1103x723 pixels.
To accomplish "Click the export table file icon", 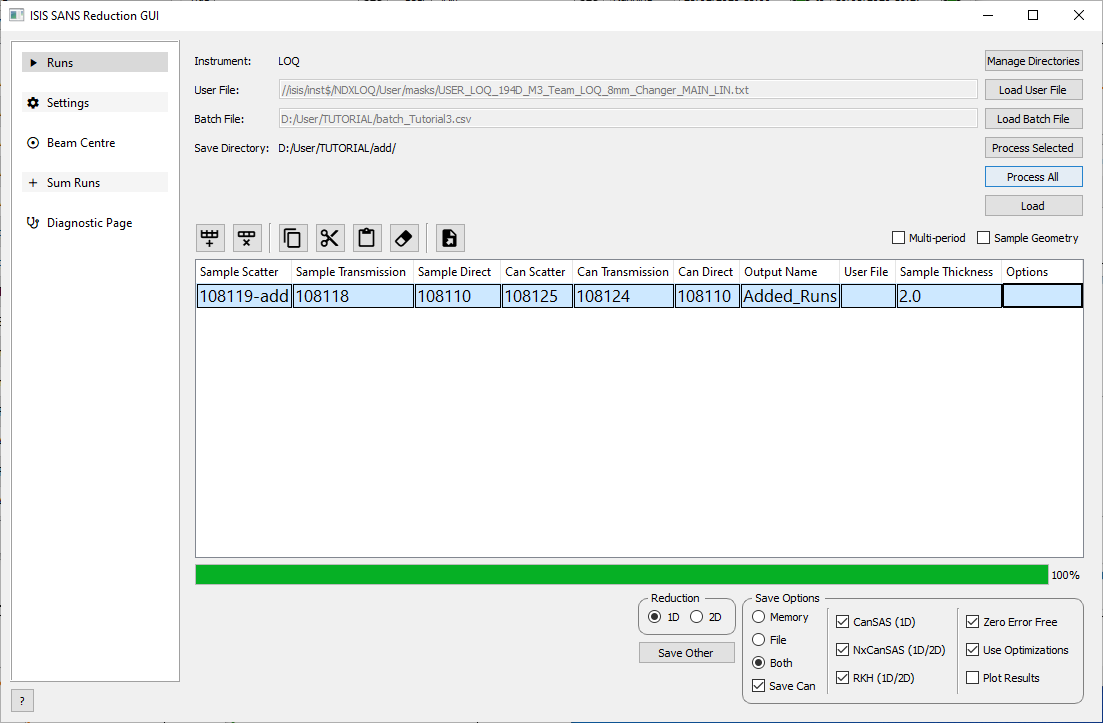I will [x=450, y=238].
